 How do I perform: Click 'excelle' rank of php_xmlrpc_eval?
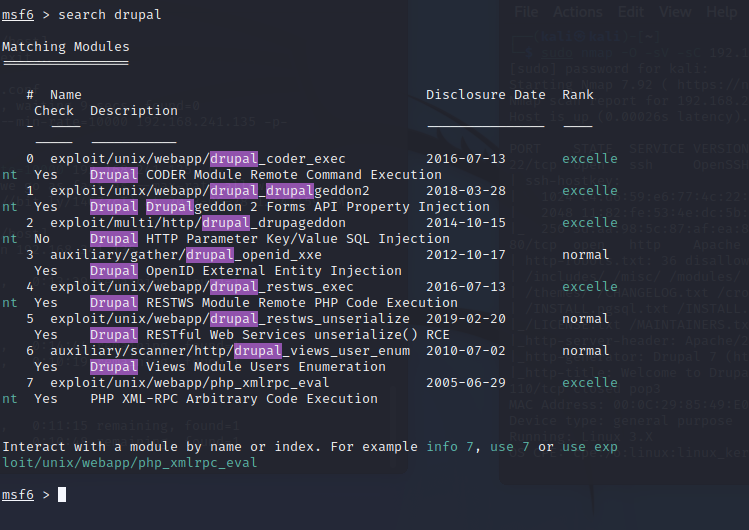pyautogui.click(x=589, y=382)
